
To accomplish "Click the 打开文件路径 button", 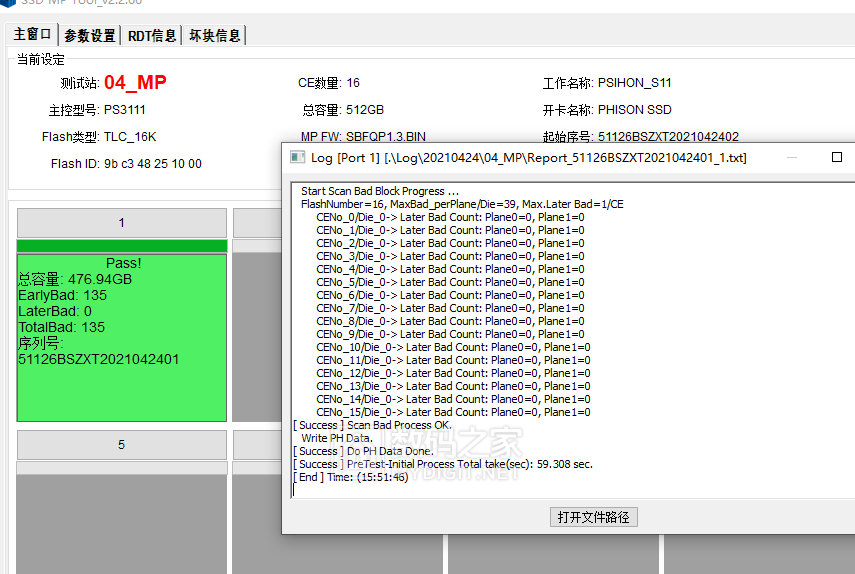I will point(594,517).
